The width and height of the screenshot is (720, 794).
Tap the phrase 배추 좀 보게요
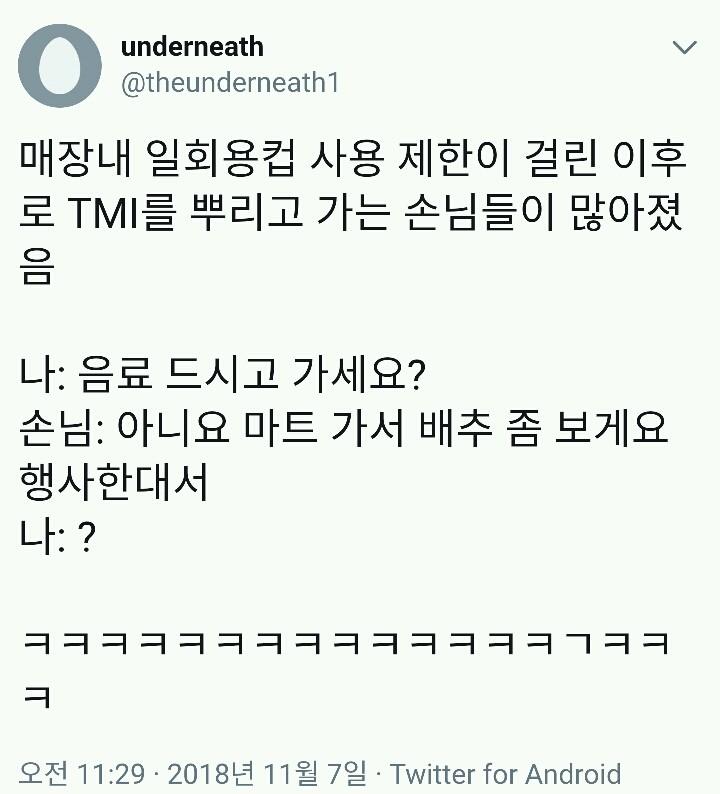pos(543,429)
